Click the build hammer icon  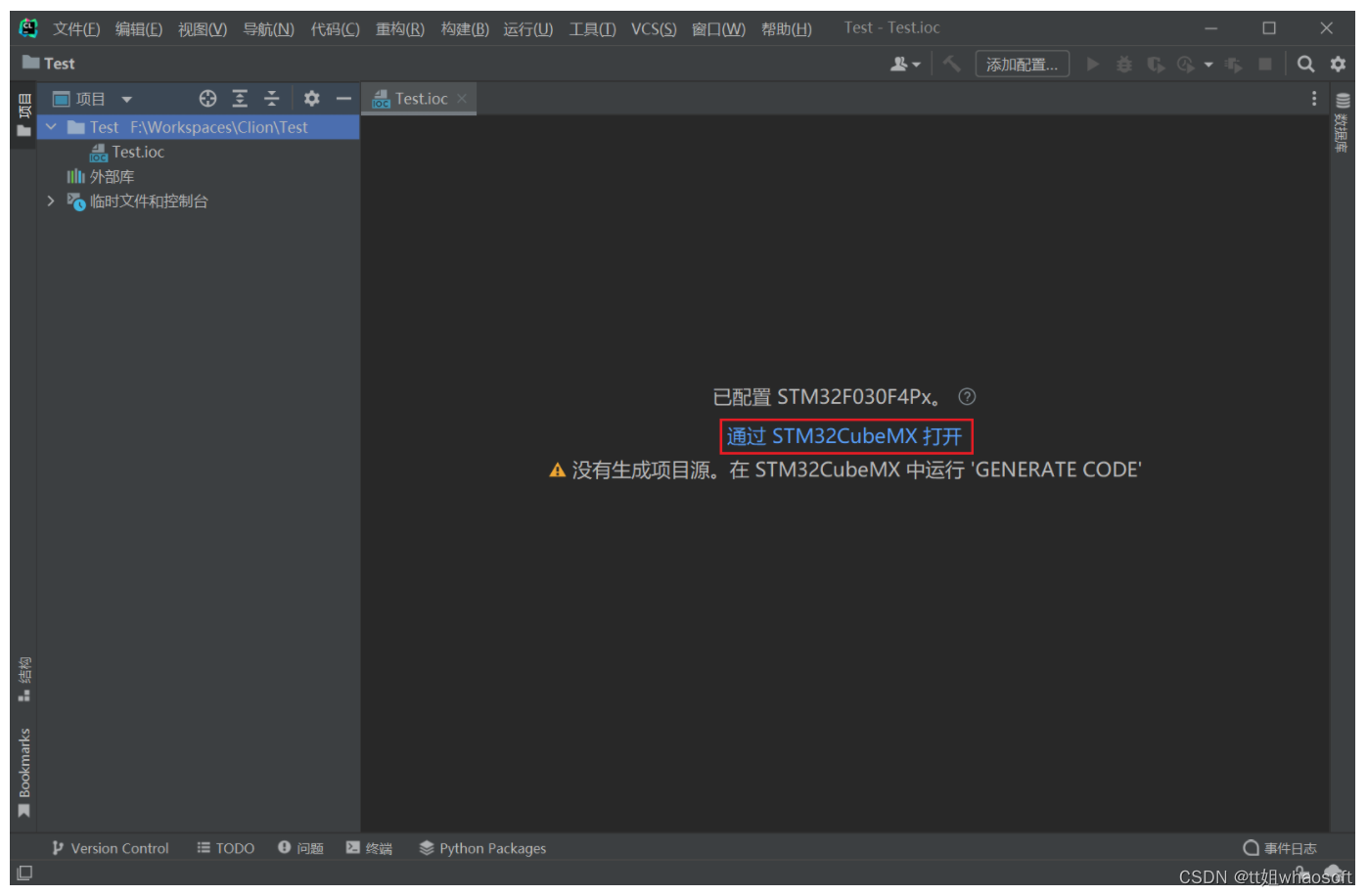(951, 65)
